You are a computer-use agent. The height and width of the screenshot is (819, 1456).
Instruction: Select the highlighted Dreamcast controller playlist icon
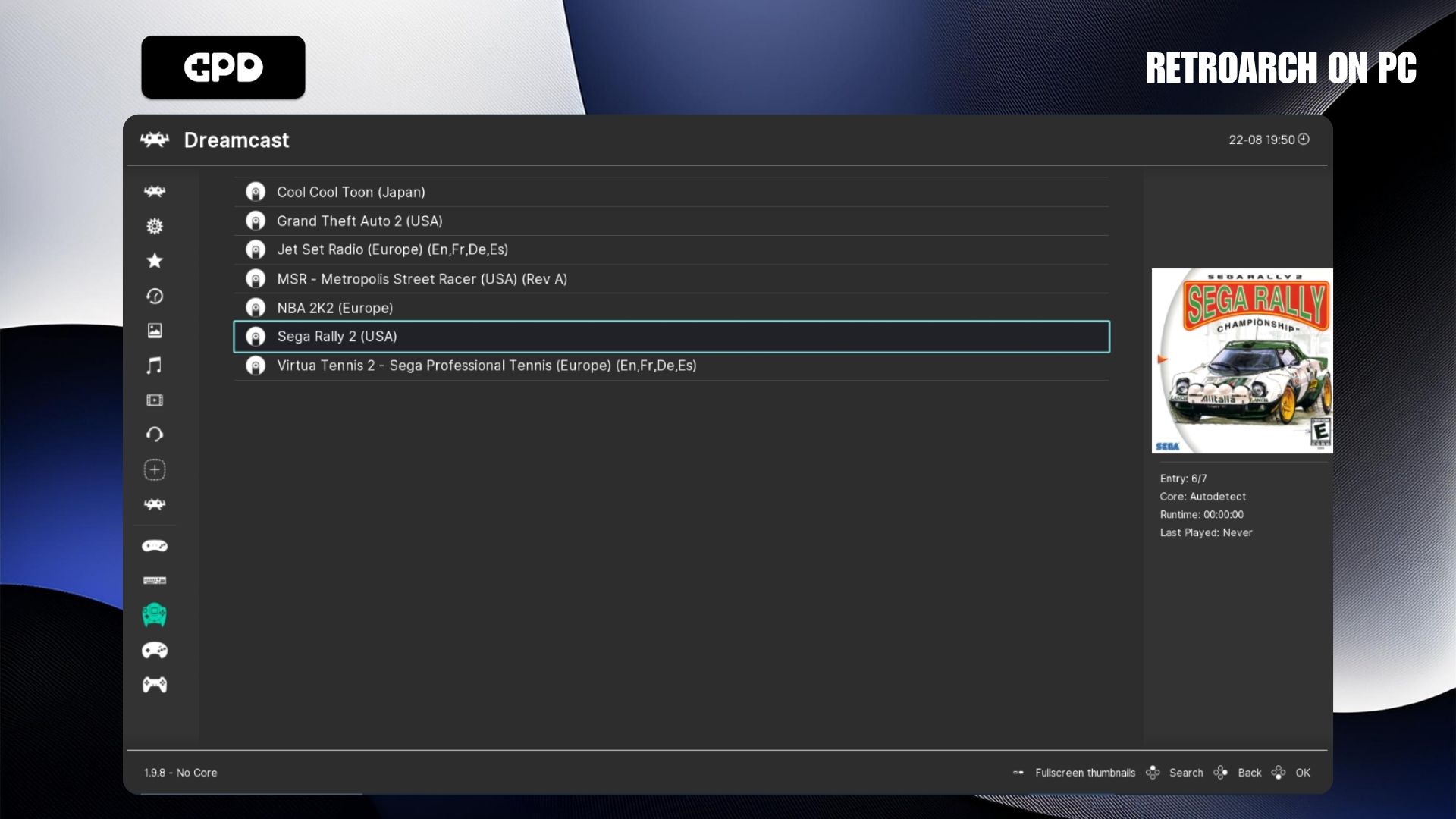click(155, 615)
